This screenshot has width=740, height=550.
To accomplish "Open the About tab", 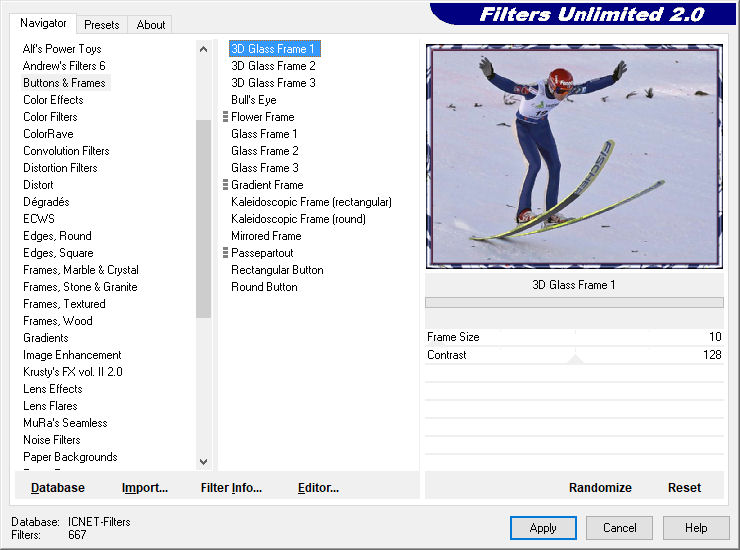I will click(151, 25).
